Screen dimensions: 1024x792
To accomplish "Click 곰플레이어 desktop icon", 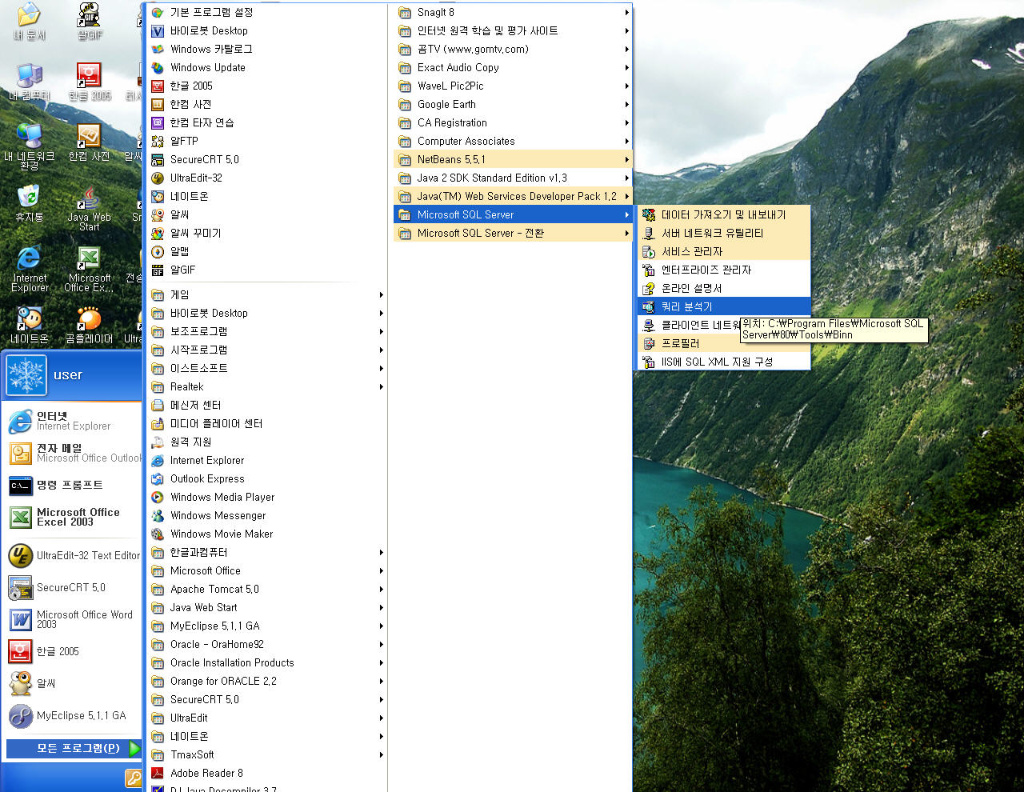I will (89, 325).
